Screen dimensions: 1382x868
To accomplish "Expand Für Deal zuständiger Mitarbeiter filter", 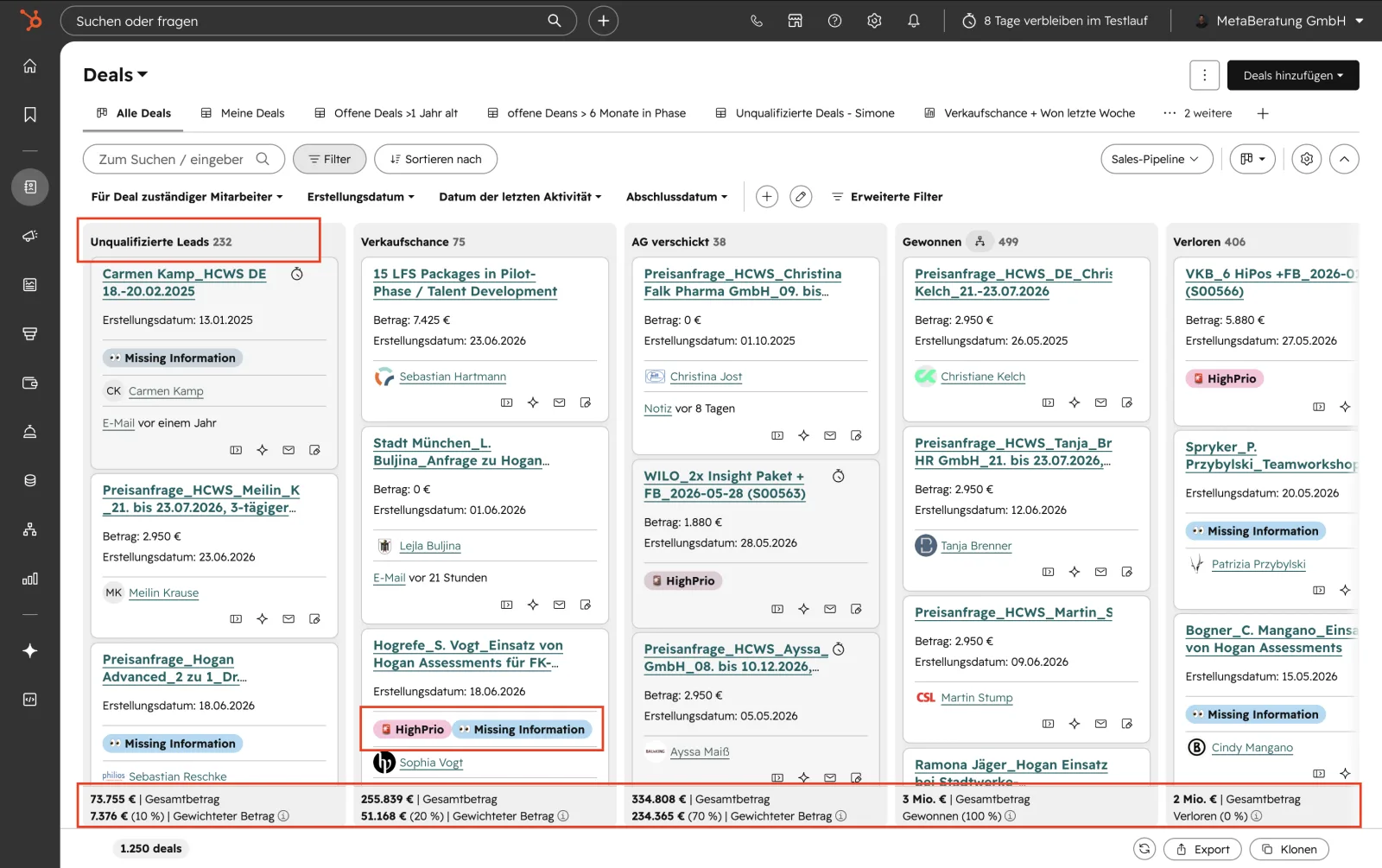I will tap(187, 197).
